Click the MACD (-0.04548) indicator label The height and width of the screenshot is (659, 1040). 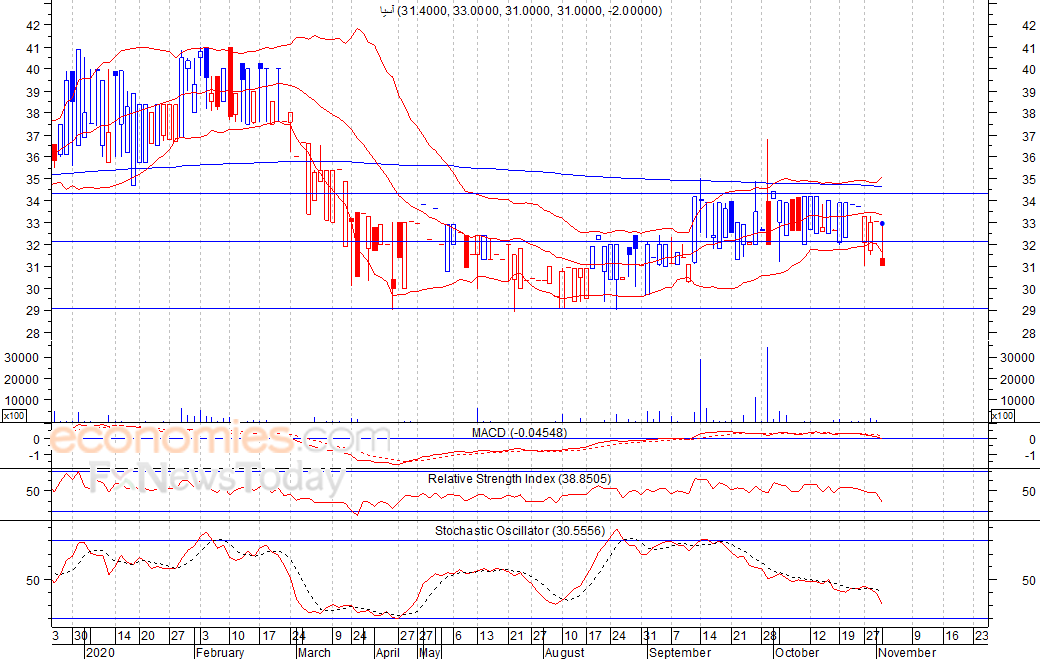(x=519, y=433)
